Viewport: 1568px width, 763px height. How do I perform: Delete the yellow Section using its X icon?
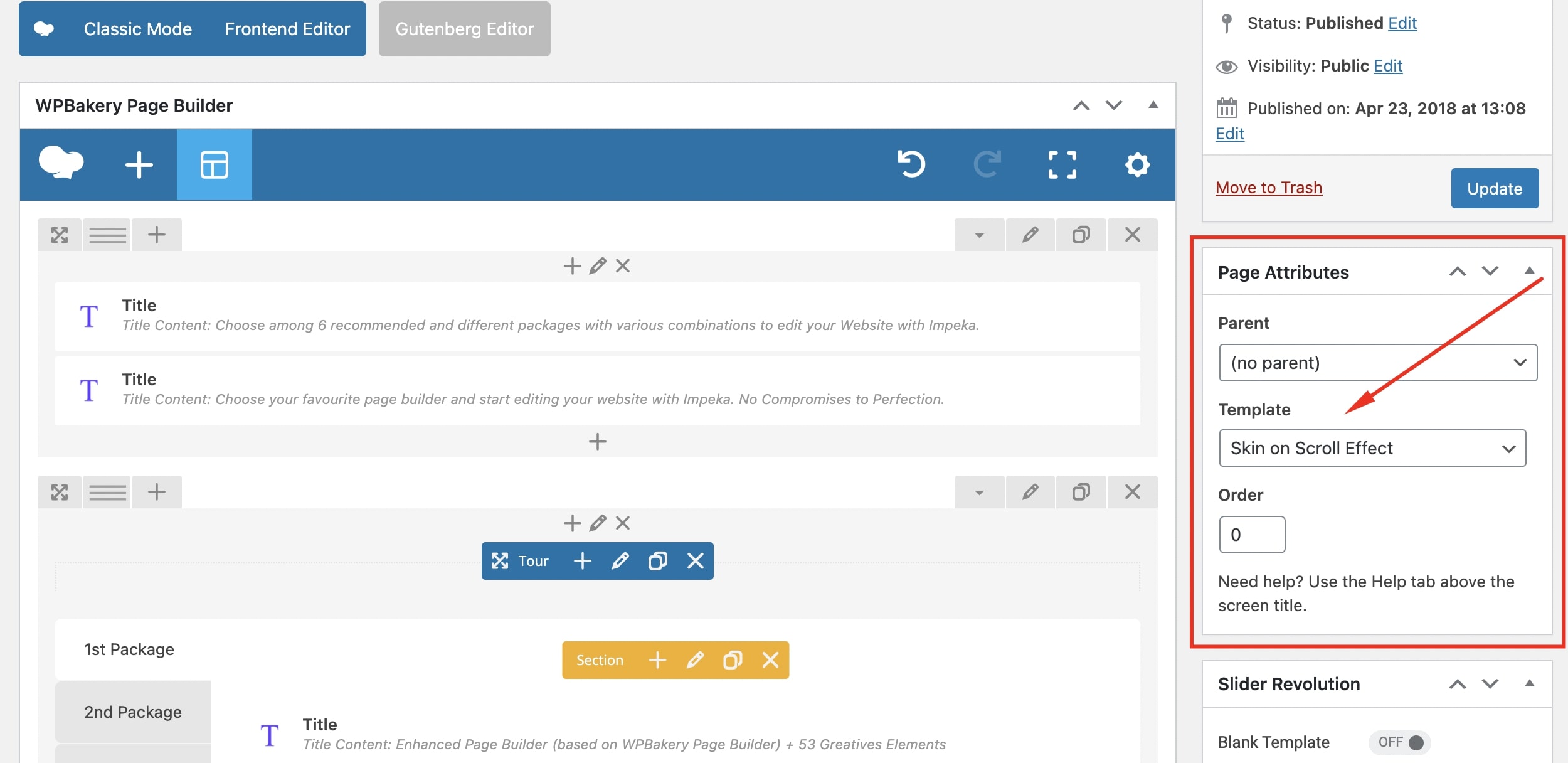click(770, 660)
